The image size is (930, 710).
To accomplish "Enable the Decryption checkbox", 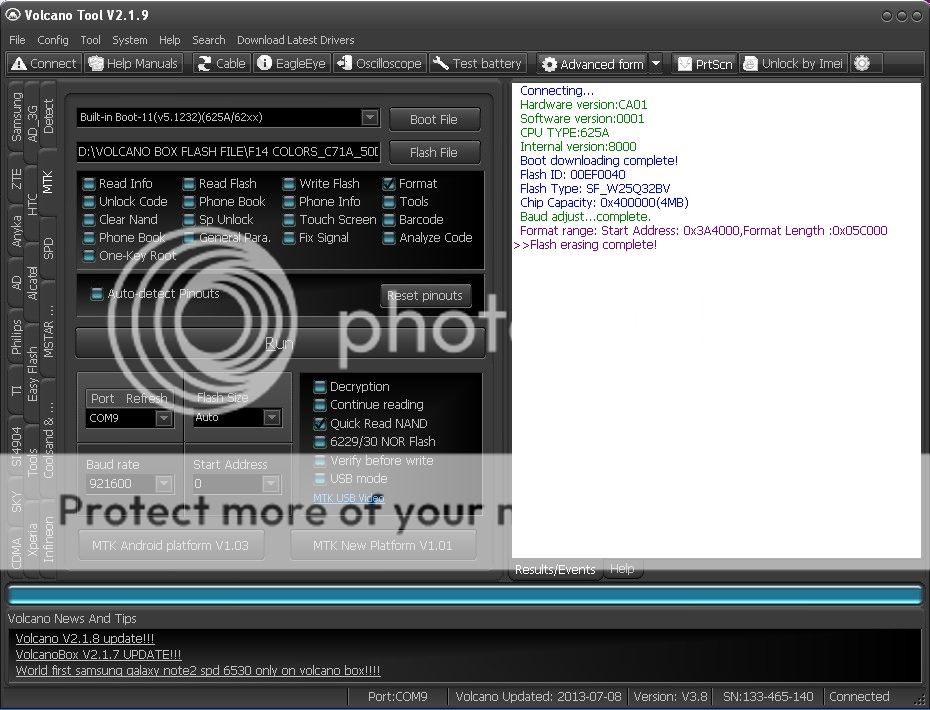I will pos(320,387).
